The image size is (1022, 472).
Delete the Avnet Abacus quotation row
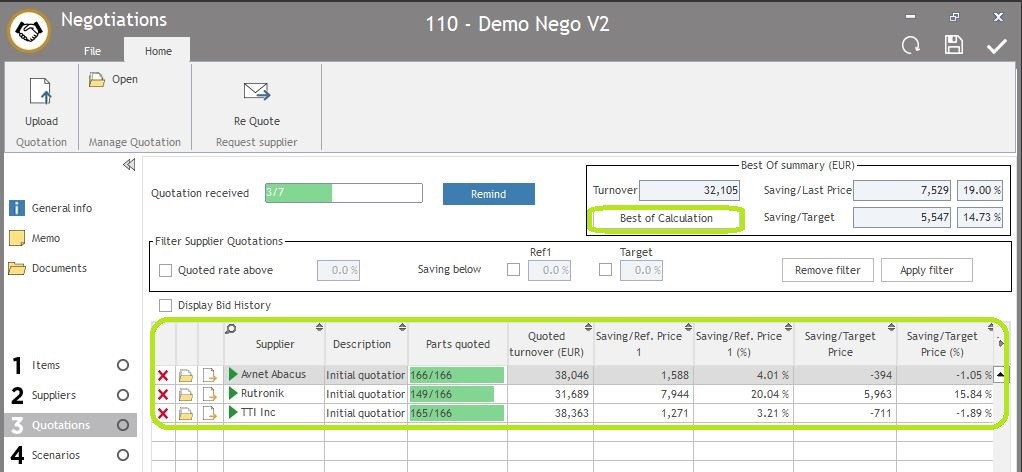point(163,375)
